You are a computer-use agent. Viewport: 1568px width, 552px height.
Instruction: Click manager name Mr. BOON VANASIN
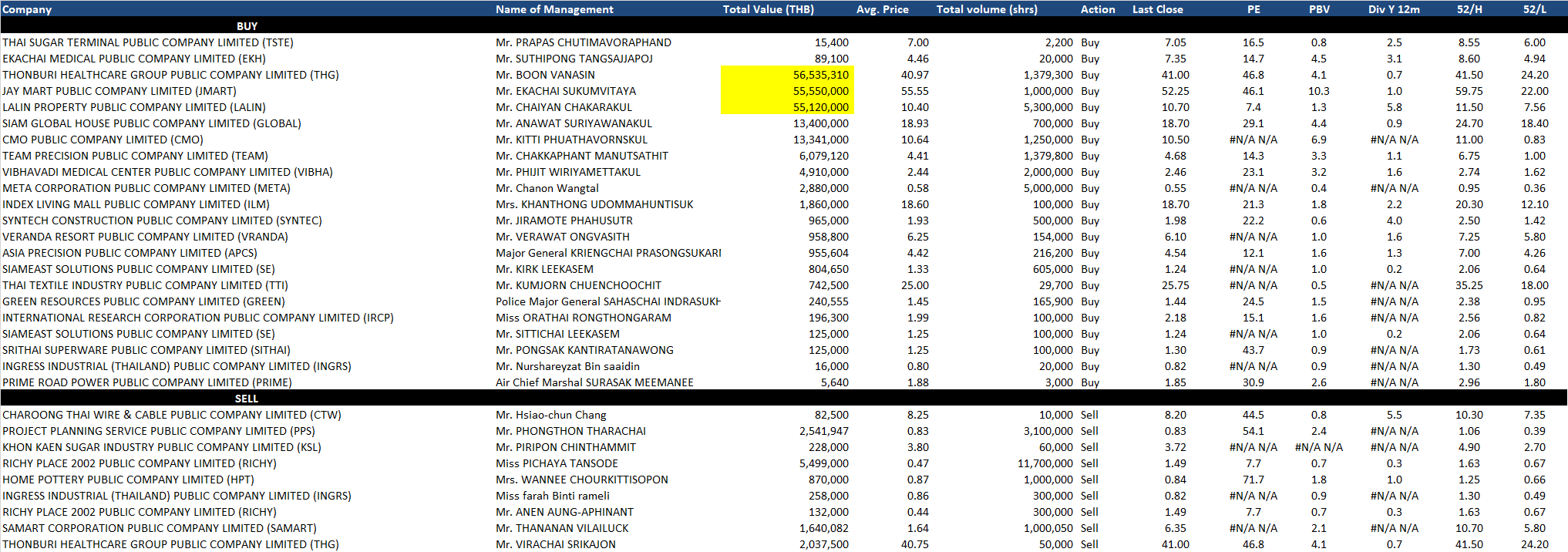(545, 75)
